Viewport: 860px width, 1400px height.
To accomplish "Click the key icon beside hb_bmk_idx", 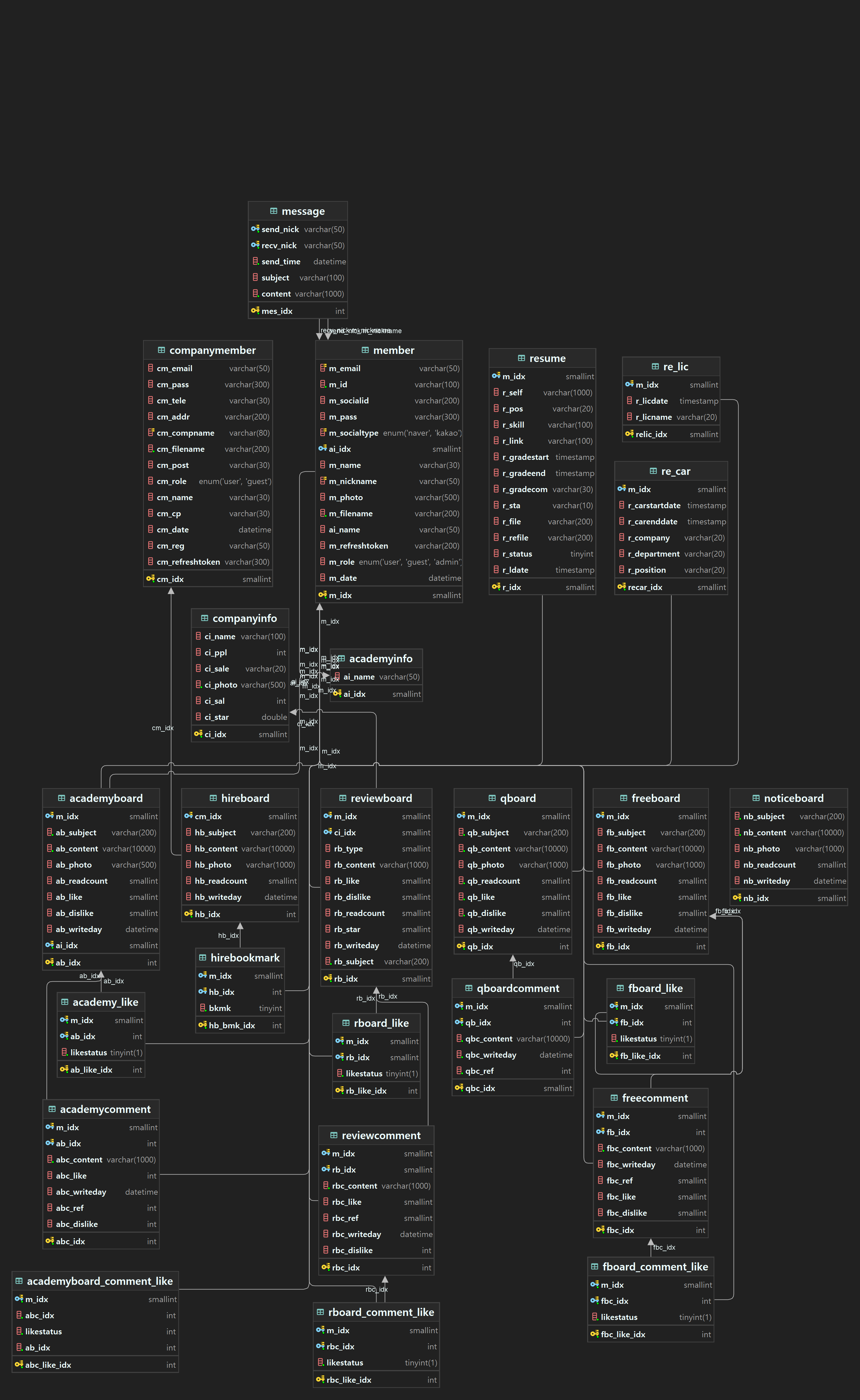I will pos(203,1025).
